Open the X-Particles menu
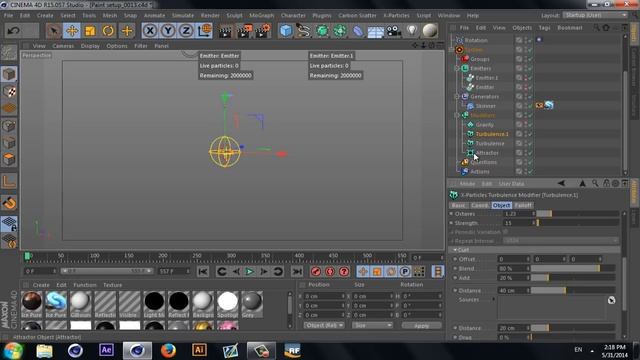The image size is (640, 360). pos(396,16)
